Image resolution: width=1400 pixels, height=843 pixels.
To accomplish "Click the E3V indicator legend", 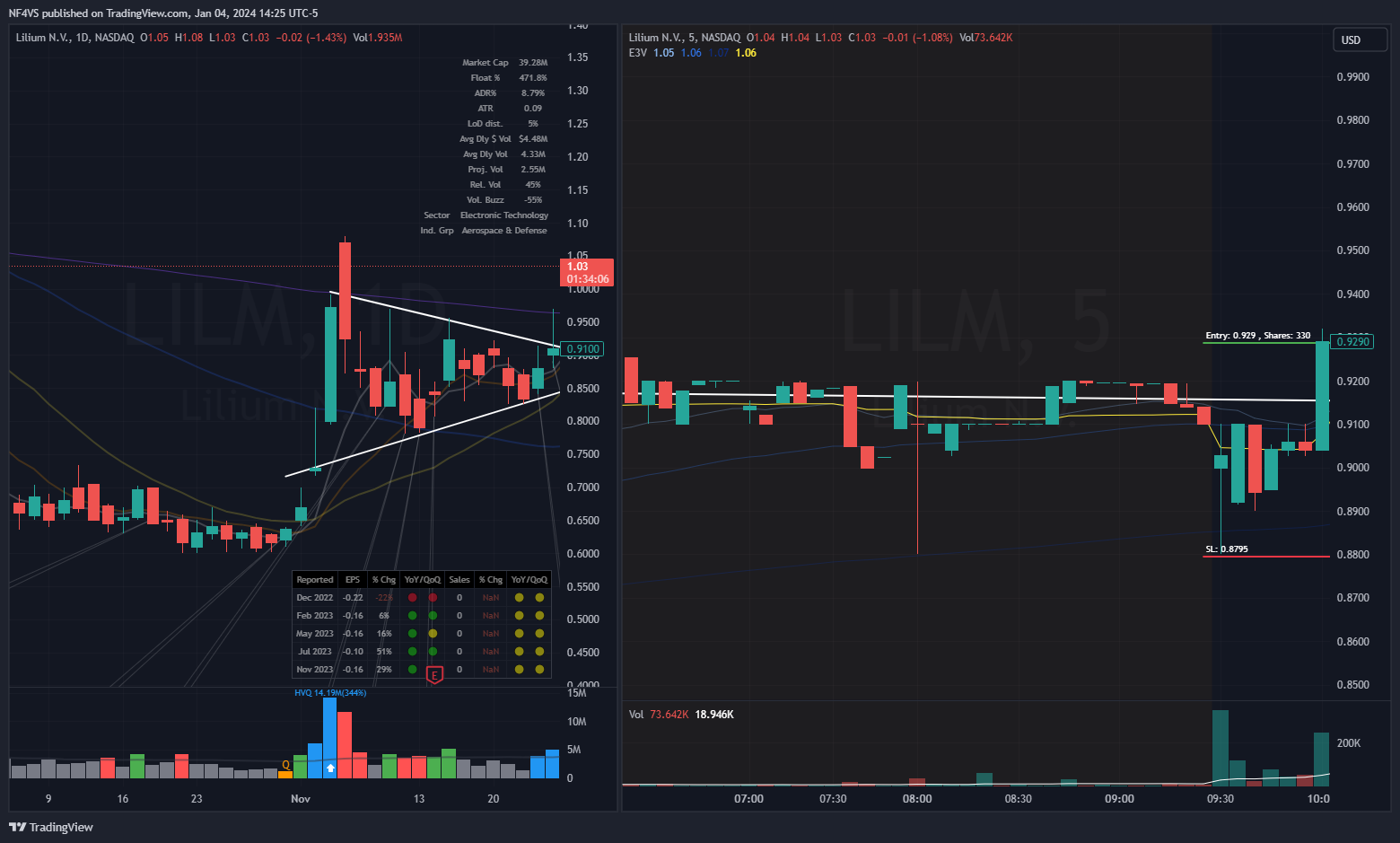I will pyautogui.click(x=638, y=53).
